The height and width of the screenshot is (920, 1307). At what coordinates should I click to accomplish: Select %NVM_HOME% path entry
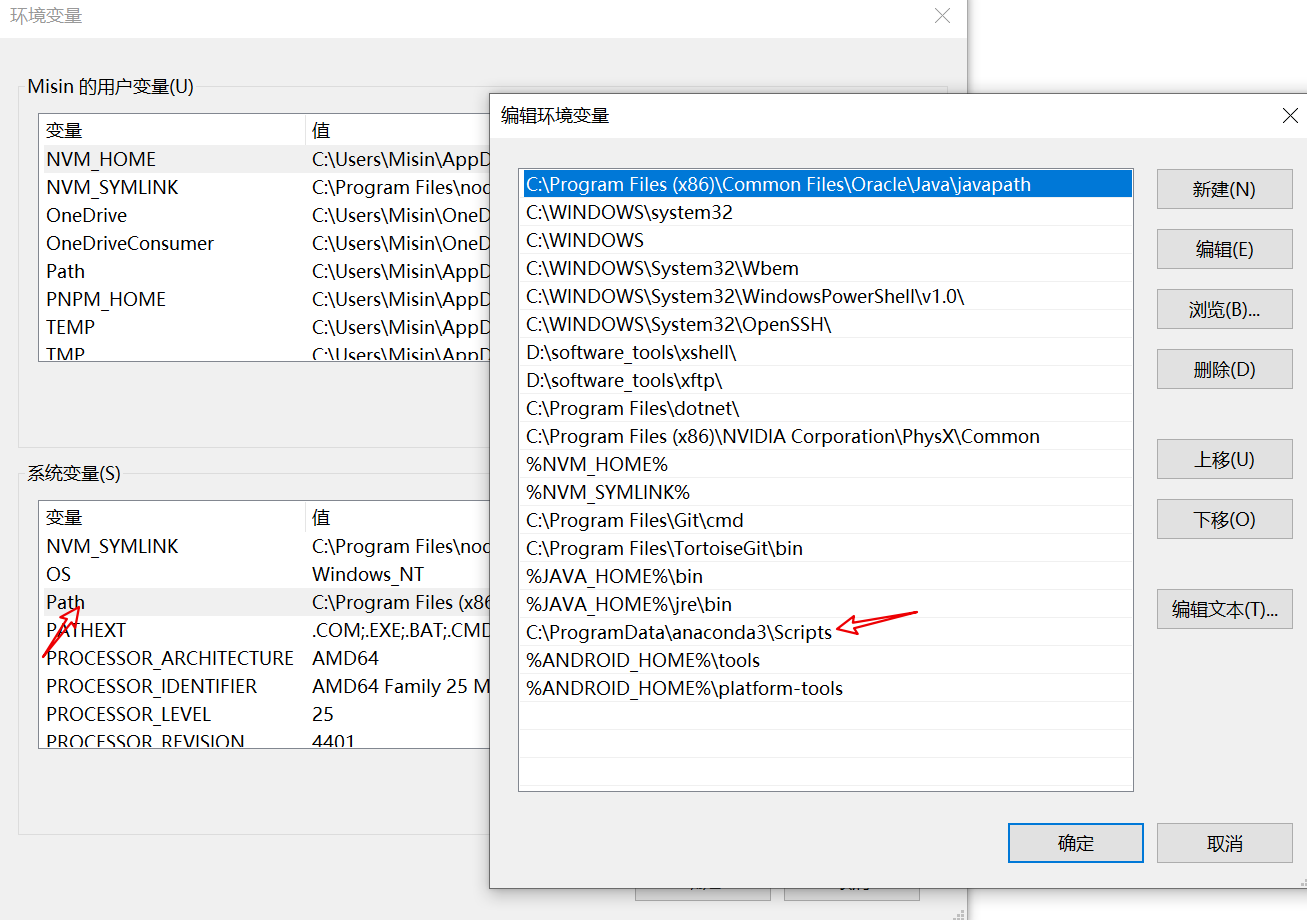(597, 464)
